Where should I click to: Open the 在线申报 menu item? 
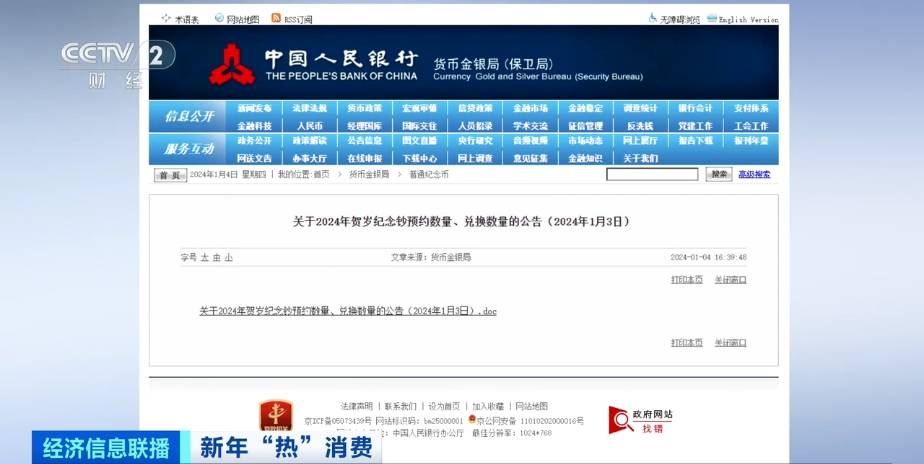point(365,159)
